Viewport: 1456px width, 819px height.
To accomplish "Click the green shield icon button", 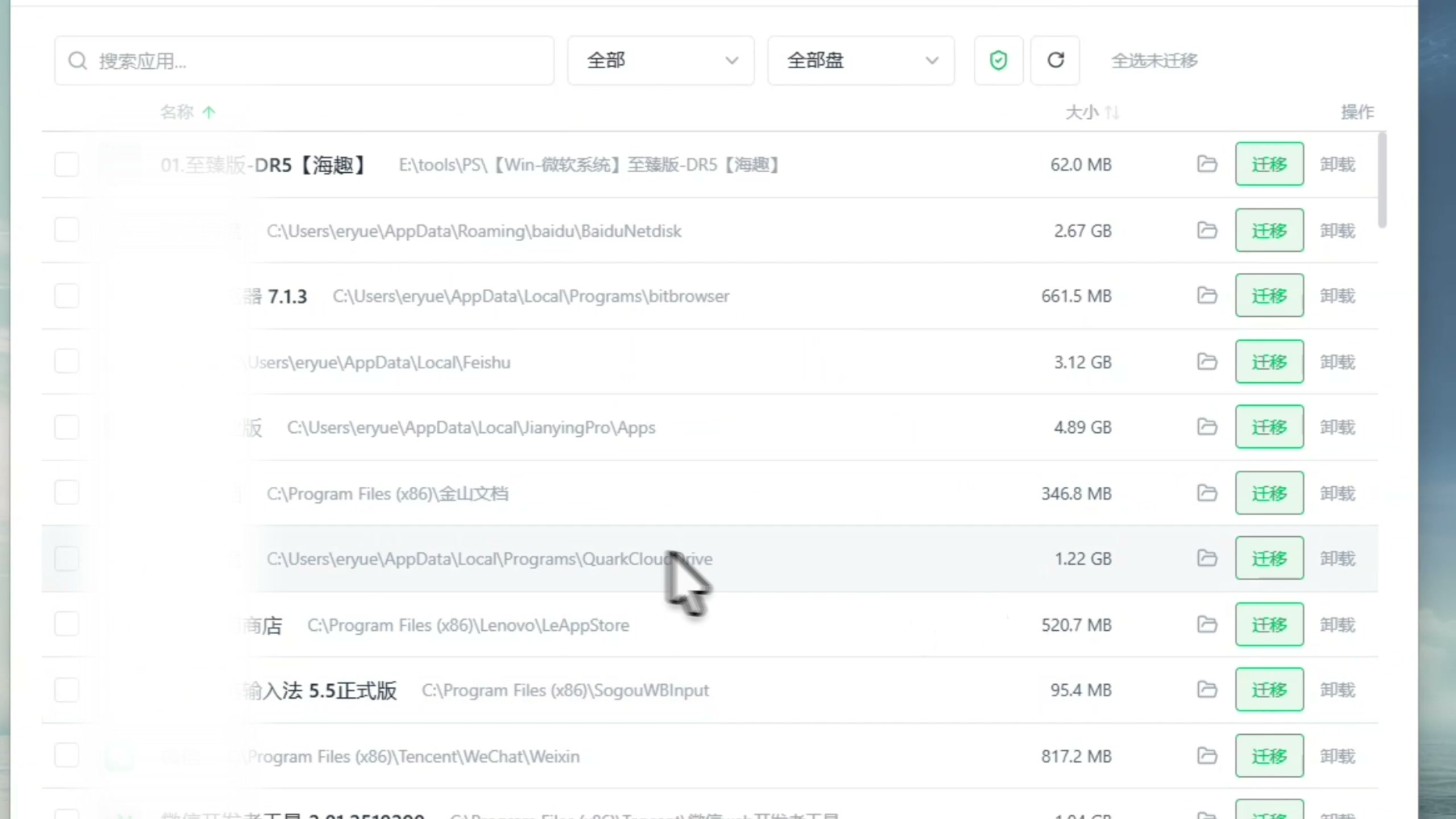I will [998, 60].
